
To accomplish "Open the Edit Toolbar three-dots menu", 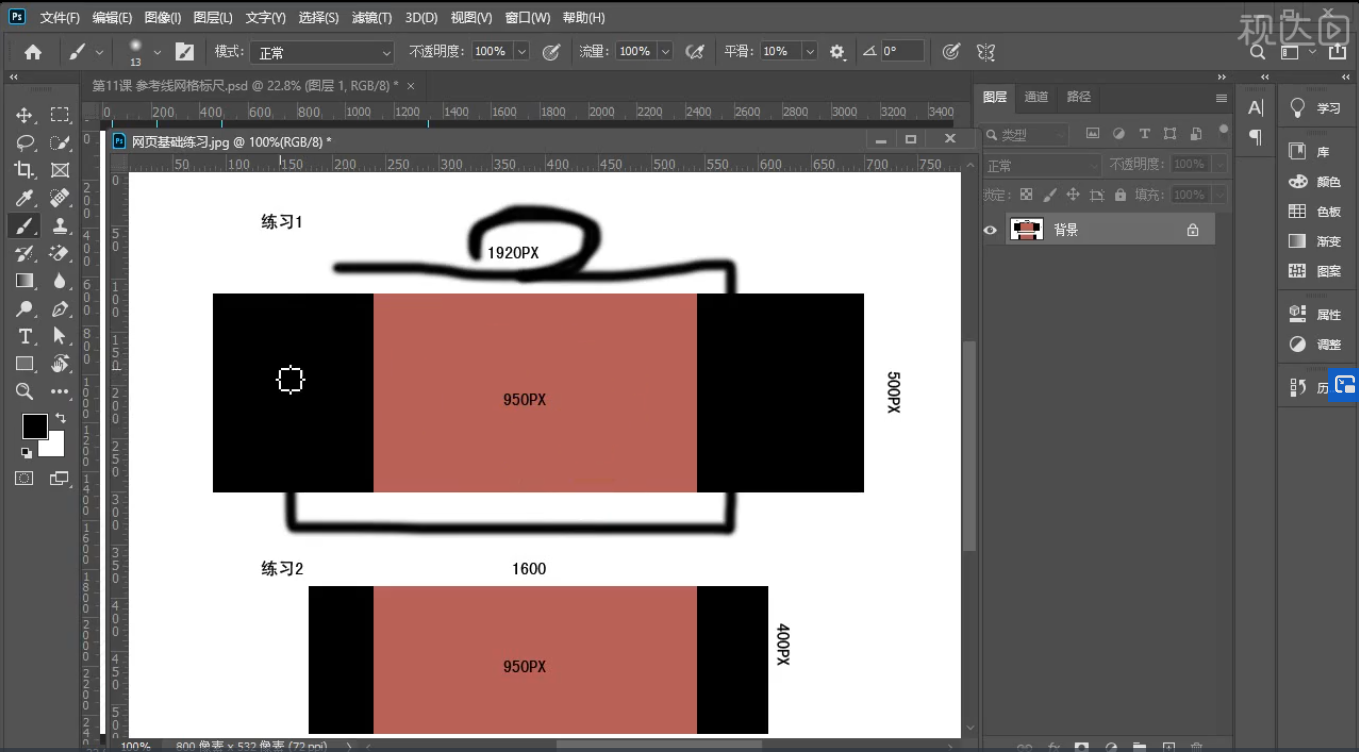I will (x=60, y=392).
